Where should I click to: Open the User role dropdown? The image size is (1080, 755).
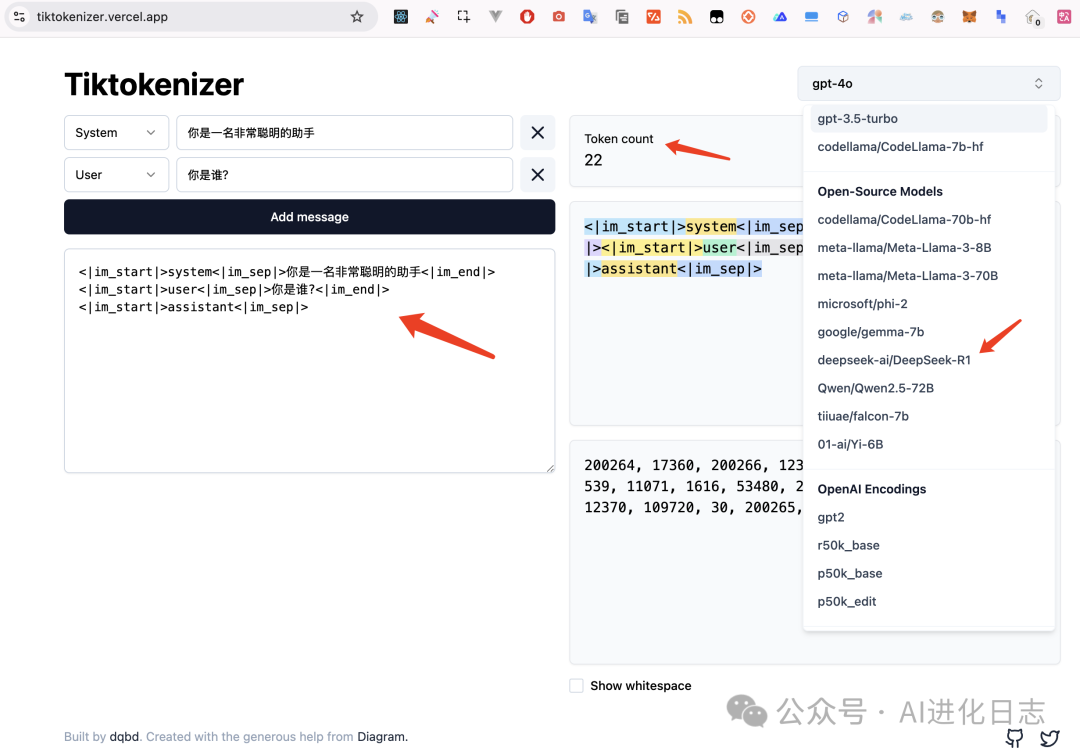pos(116,175)
